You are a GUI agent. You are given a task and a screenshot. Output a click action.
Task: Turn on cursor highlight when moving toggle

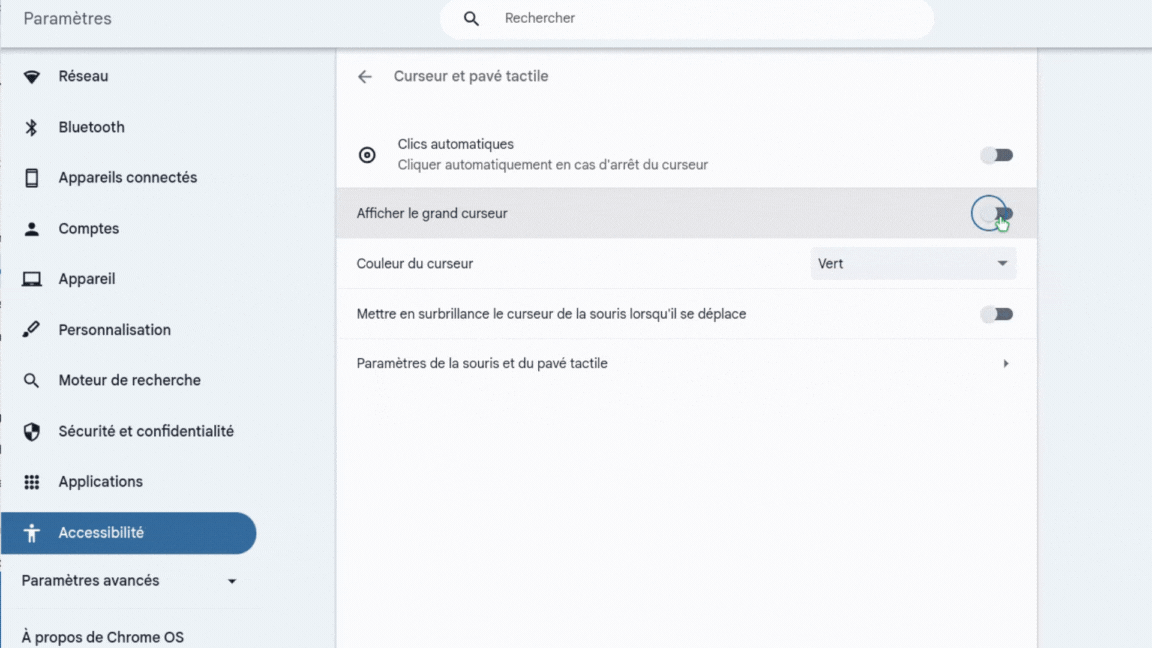[x=996, y=314]
